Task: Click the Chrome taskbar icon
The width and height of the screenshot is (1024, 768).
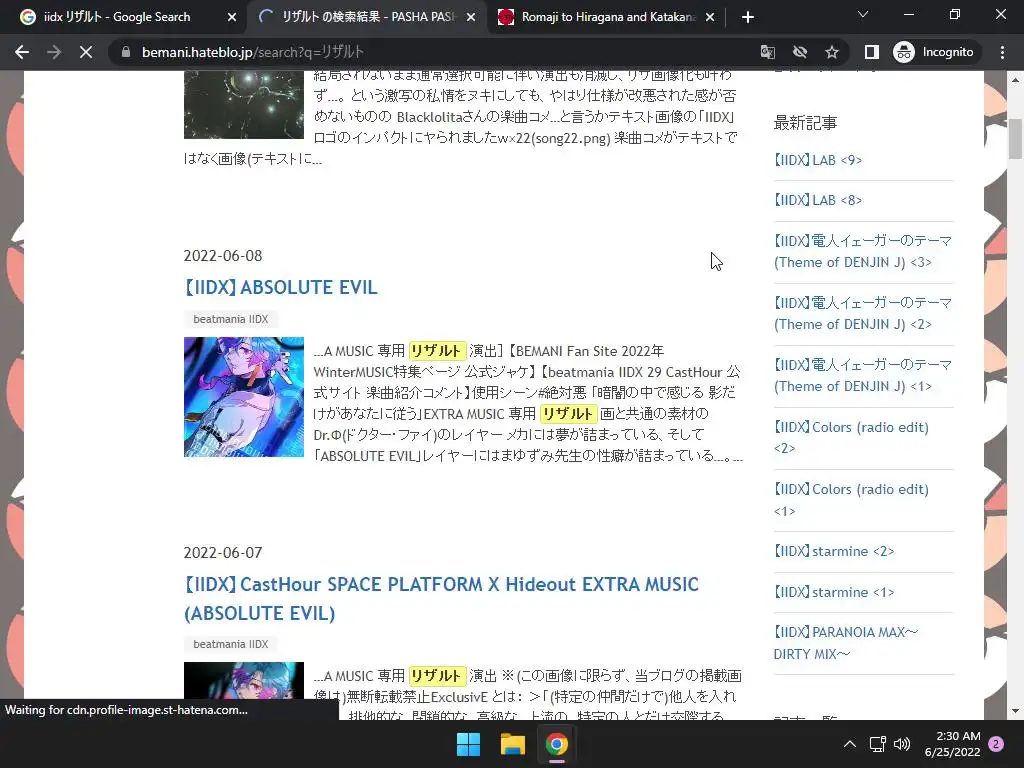Action: (x=557, y=744)
